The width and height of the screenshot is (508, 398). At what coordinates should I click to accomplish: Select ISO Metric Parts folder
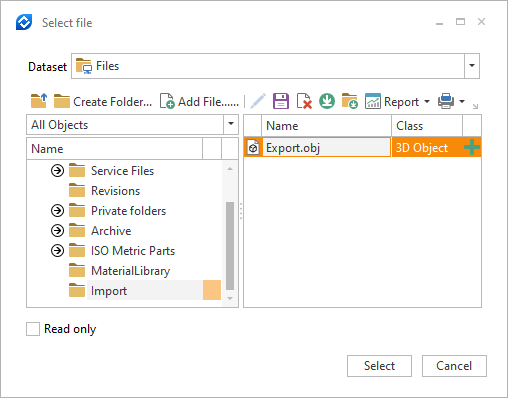(133, 251)
